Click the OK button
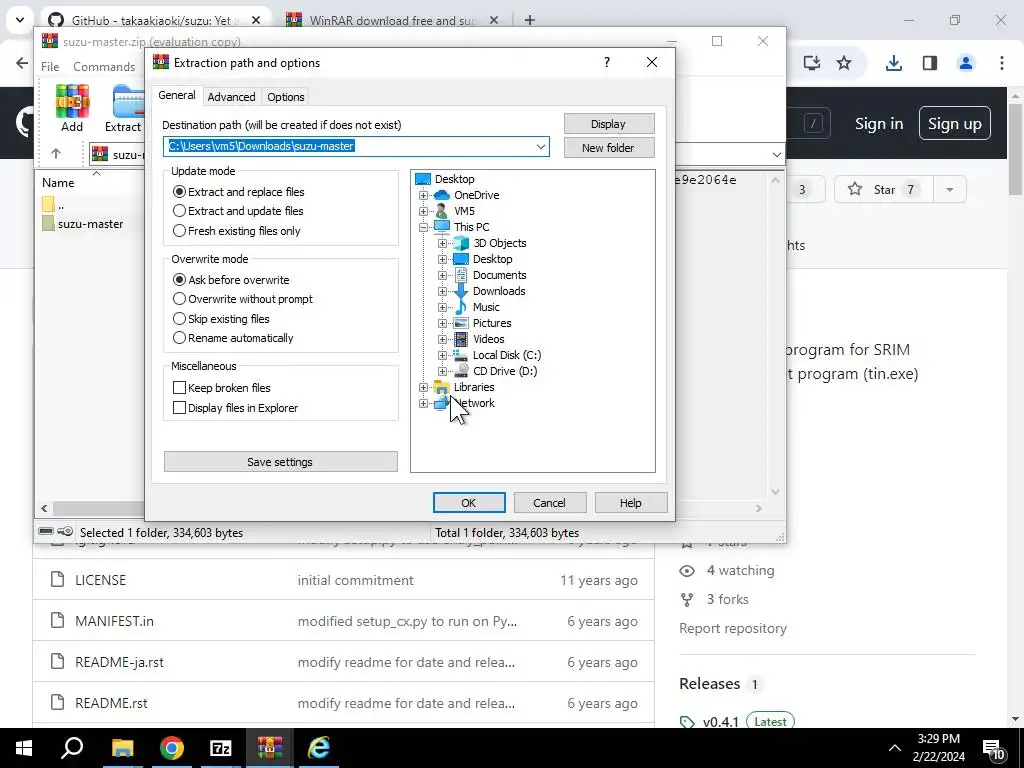Screen dimensions: 1024x768 point(469,503)
